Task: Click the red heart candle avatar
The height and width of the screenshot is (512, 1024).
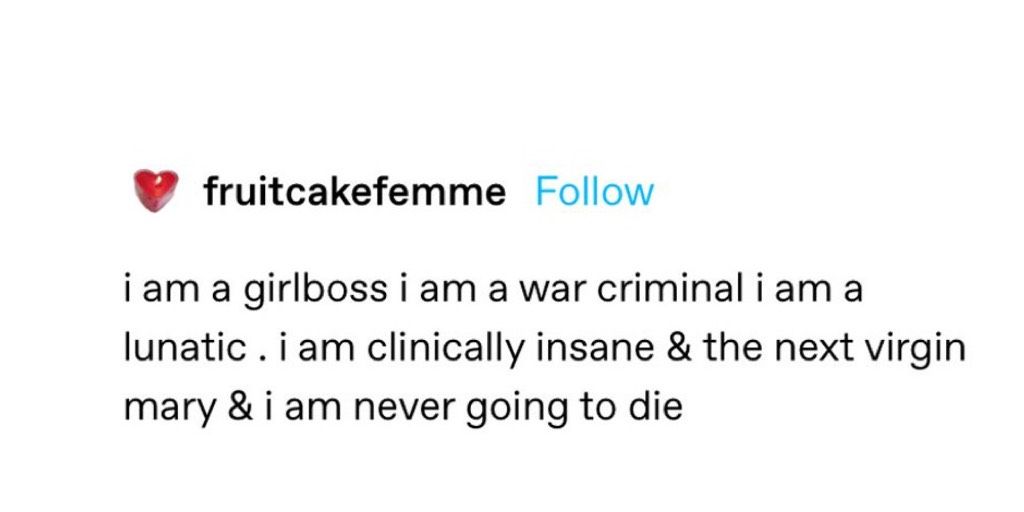Action: pyautogui.click(x=156, y=191)
